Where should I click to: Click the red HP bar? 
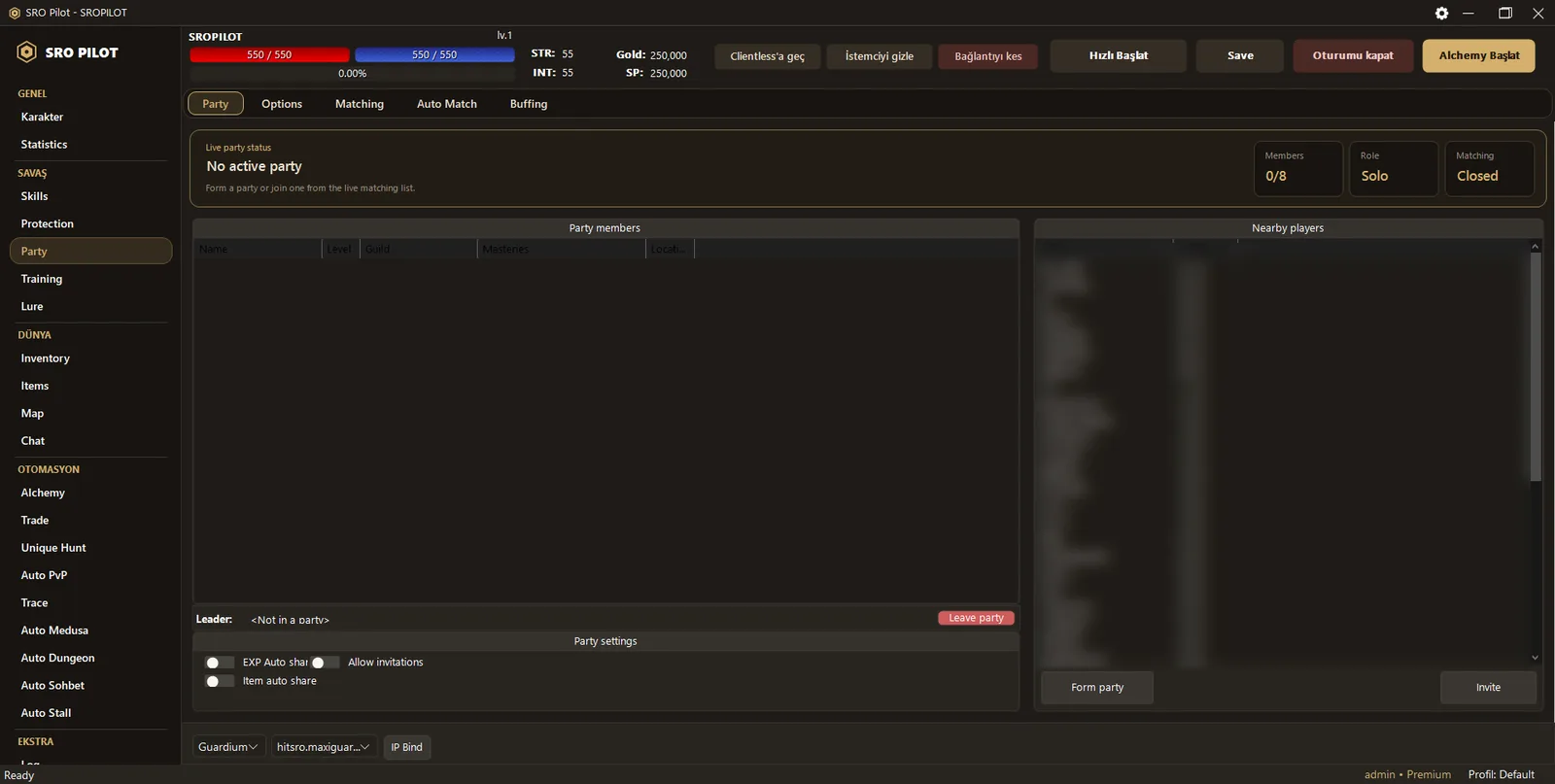[x=269, y=55]
